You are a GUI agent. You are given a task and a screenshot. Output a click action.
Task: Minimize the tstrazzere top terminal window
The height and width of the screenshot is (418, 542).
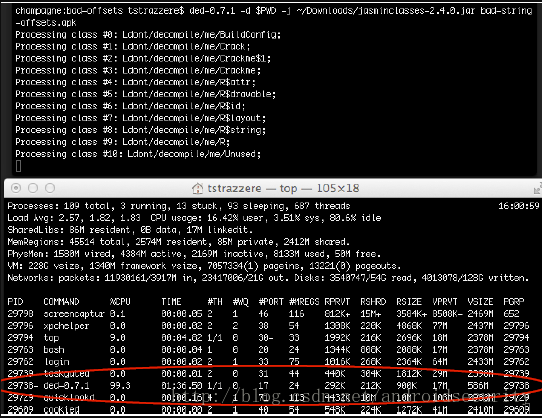(33, 188)
